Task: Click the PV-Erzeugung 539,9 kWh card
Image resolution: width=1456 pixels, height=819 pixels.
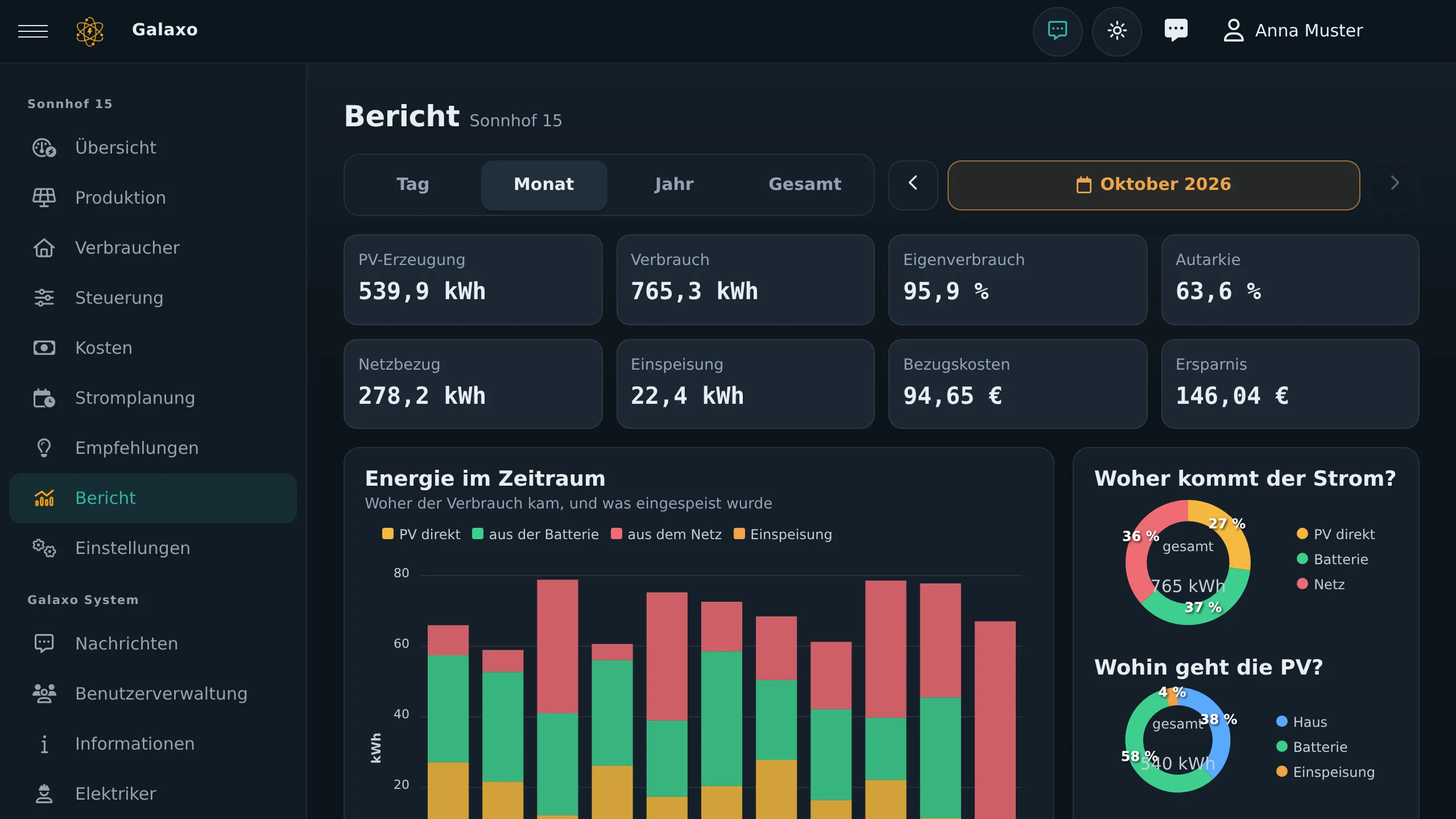Action: coord(473,280)
